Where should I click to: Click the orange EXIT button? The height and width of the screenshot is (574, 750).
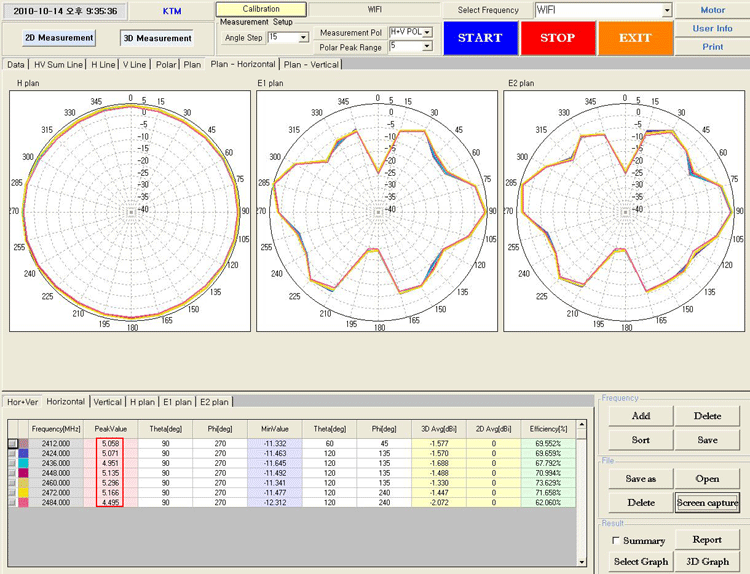635,38
